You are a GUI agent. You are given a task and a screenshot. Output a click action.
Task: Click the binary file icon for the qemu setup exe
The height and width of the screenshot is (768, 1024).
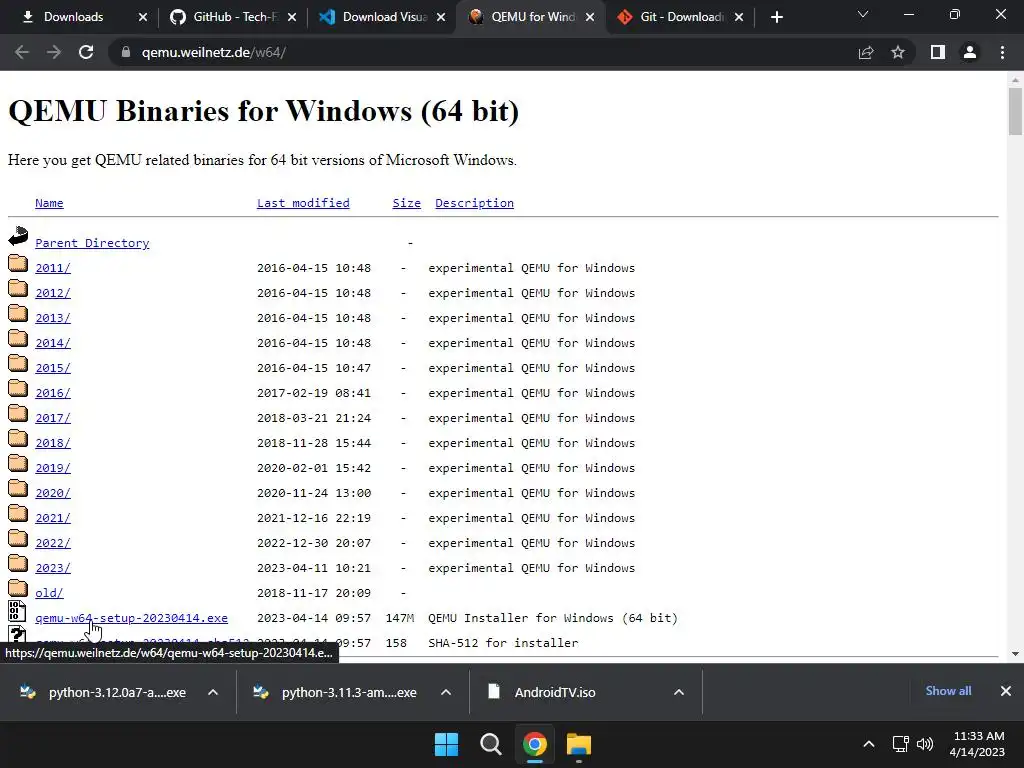[x=17, y=611]
